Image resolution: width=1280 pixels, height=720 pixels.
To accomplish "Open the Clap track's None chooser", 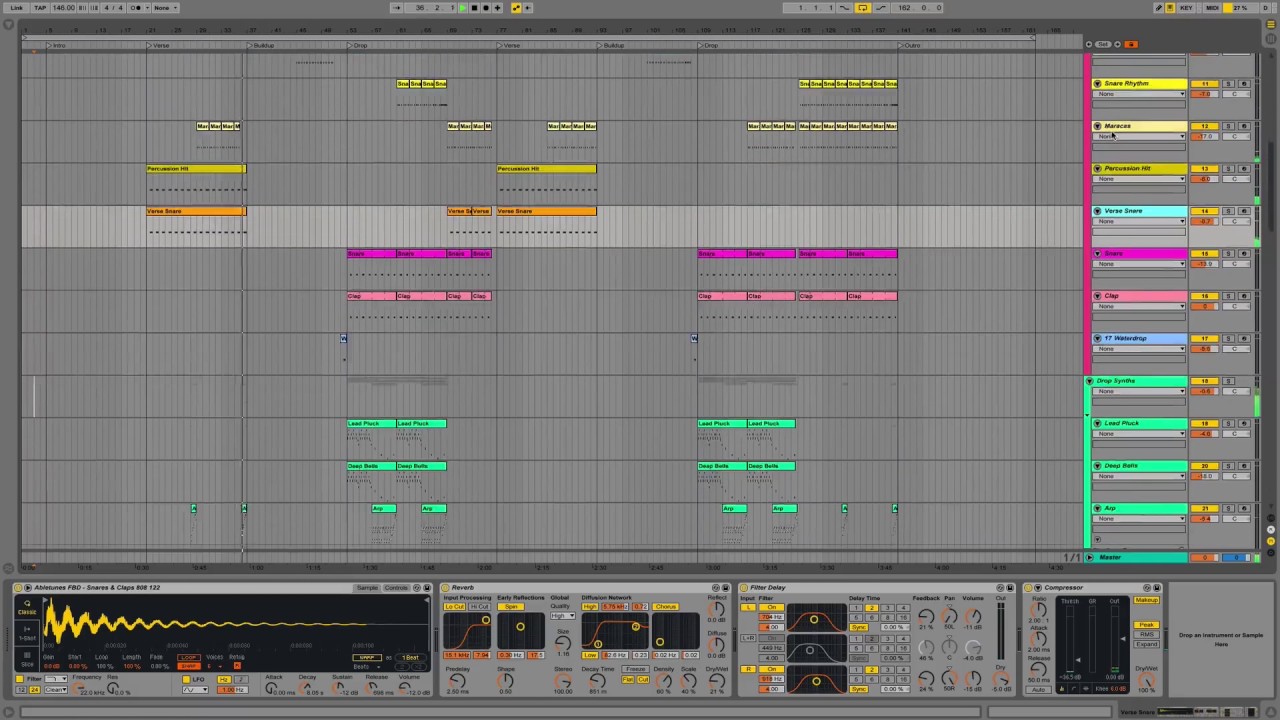I will coord(1139,306).
